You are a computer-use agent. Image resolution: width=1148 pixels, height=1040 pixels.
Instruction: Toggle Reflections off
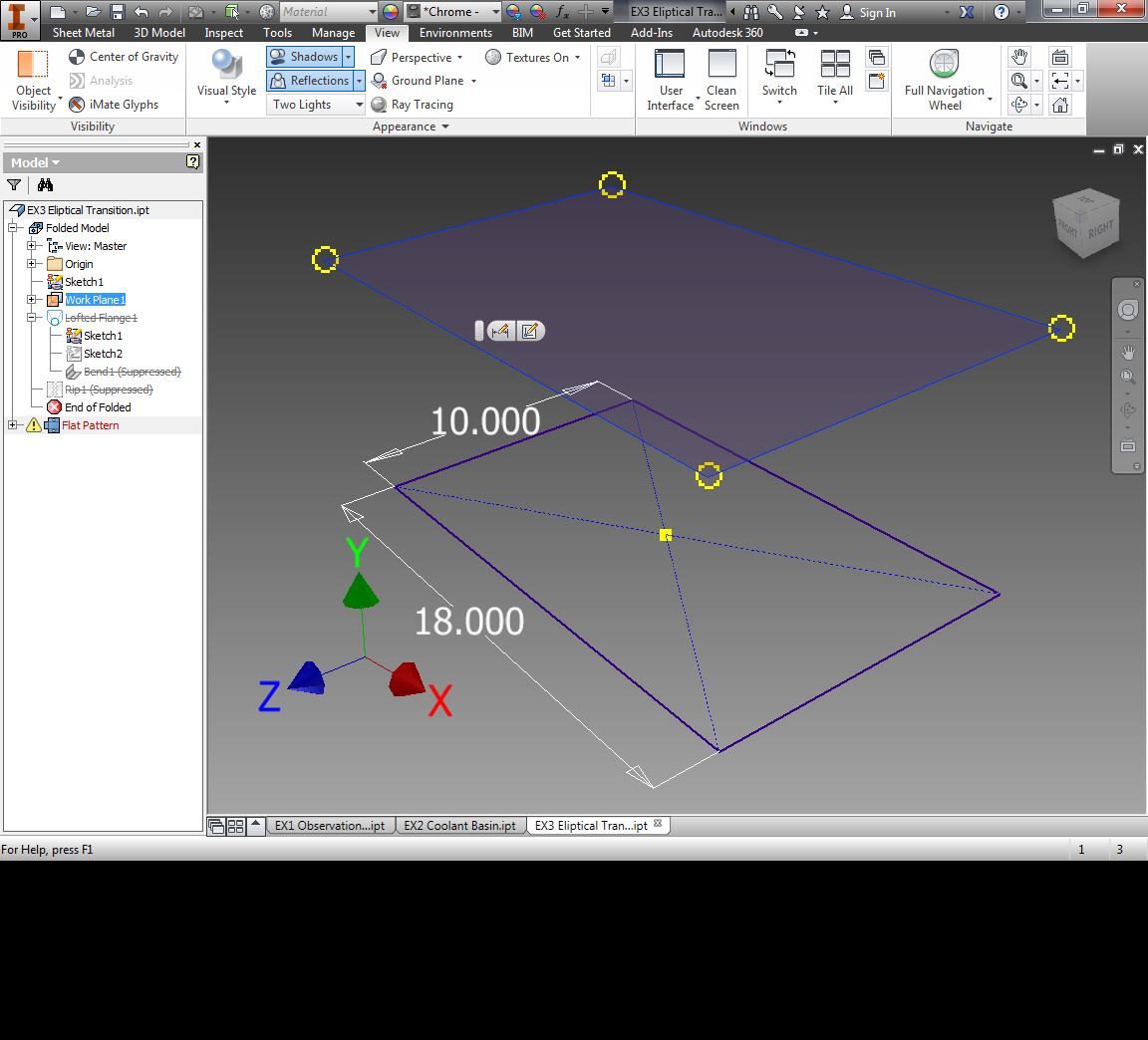pos(308,81)
